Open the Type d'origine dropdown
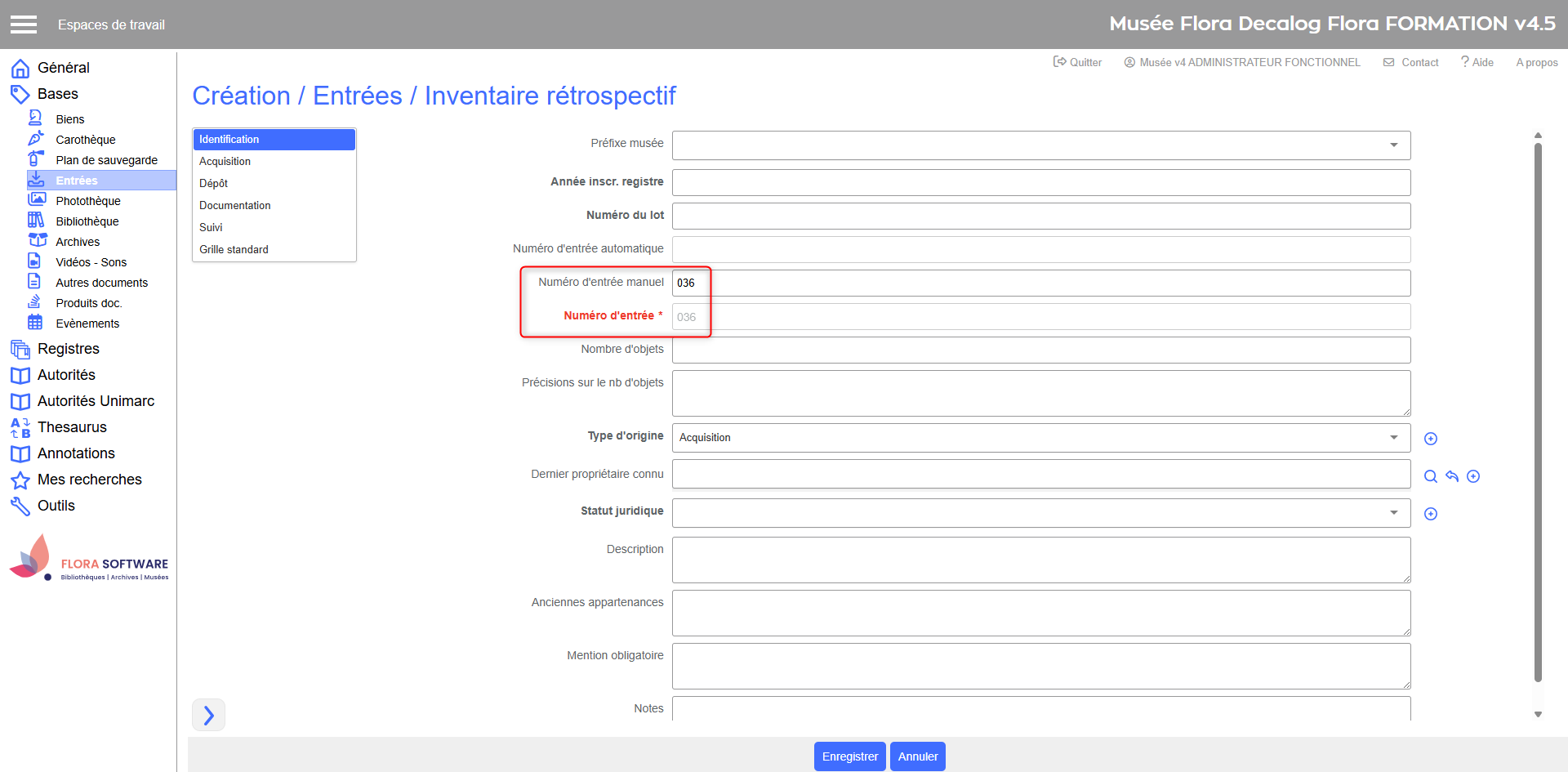 1393,438
